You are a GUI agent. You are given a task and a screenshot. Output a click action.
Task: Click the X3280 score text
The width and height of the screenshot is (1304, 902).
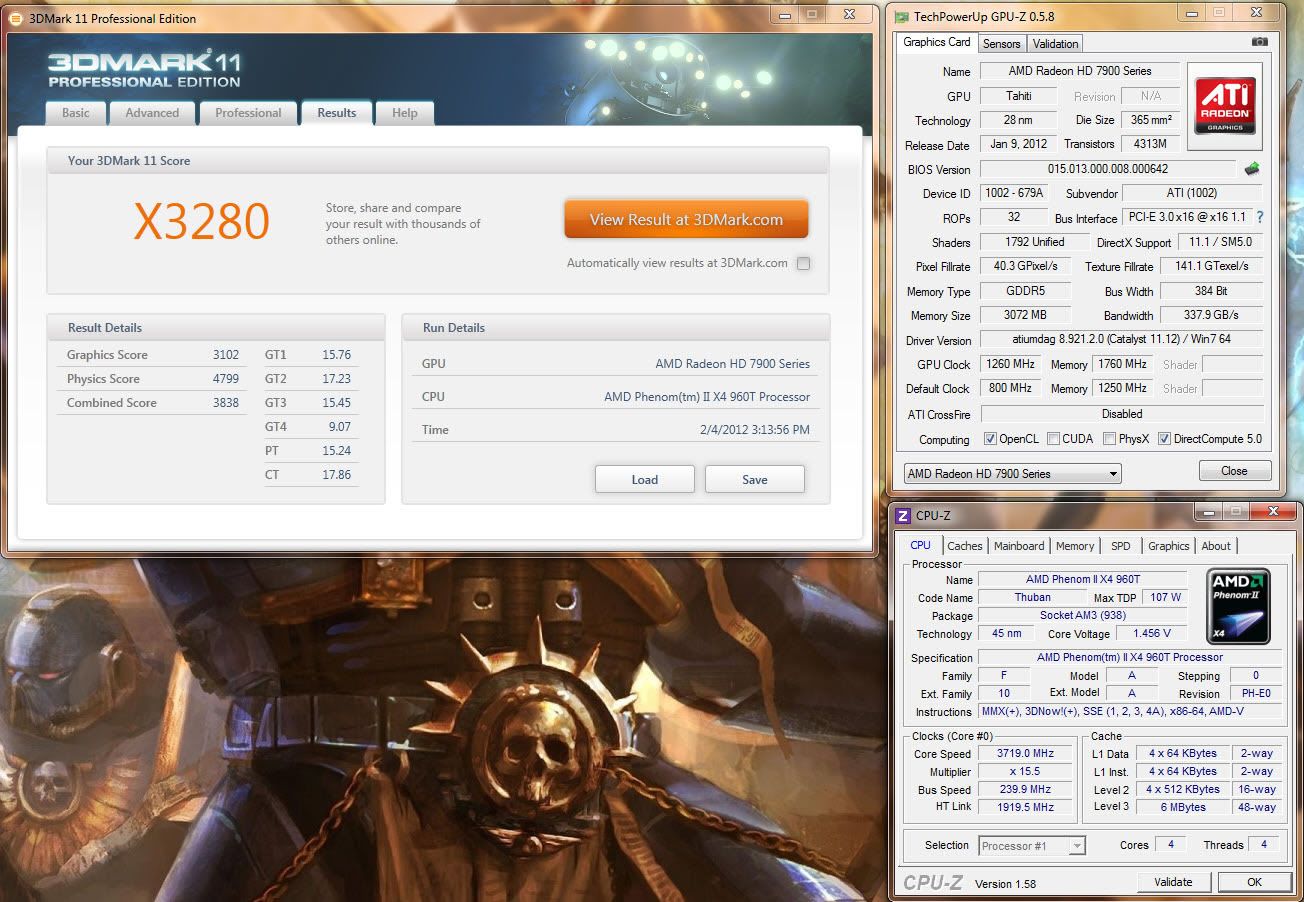[202, 221]
